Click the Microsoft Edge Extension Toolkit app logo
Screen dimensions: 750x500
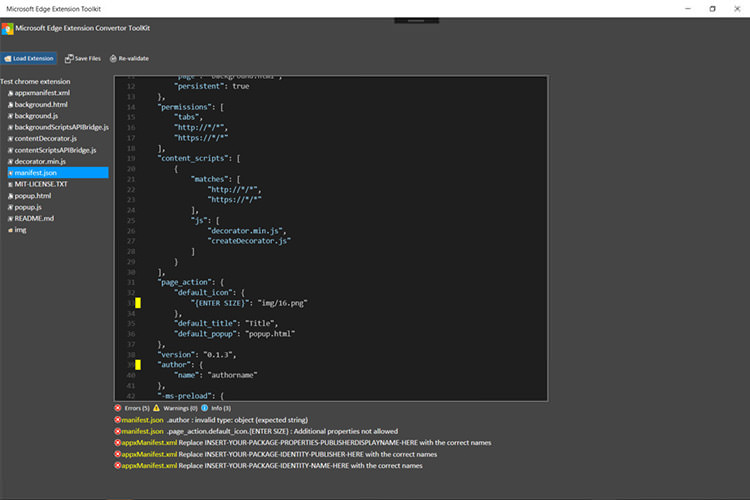(x=7, y=29)
